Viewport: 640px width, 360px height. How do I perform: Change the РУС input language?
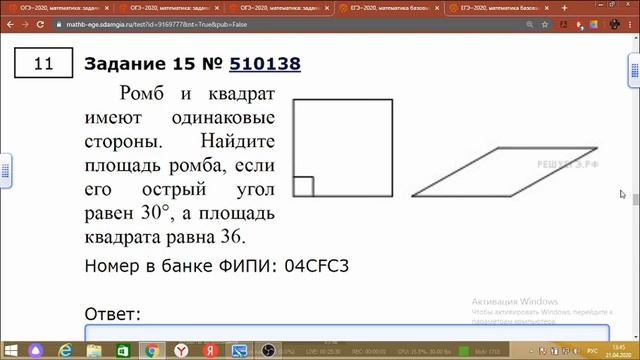point(592,351)
